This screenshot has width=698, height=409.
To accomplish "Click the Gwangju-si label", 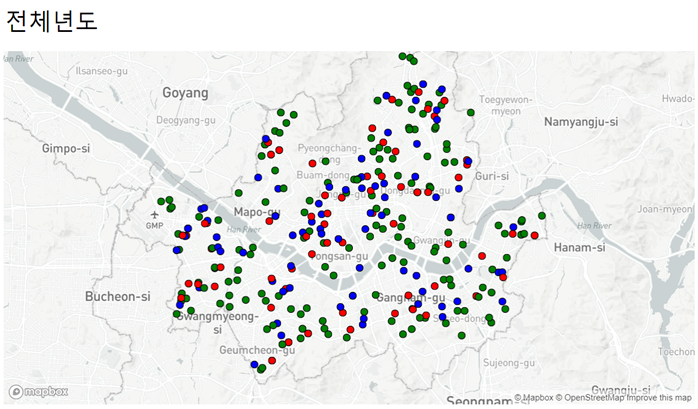I will point(621,389).
